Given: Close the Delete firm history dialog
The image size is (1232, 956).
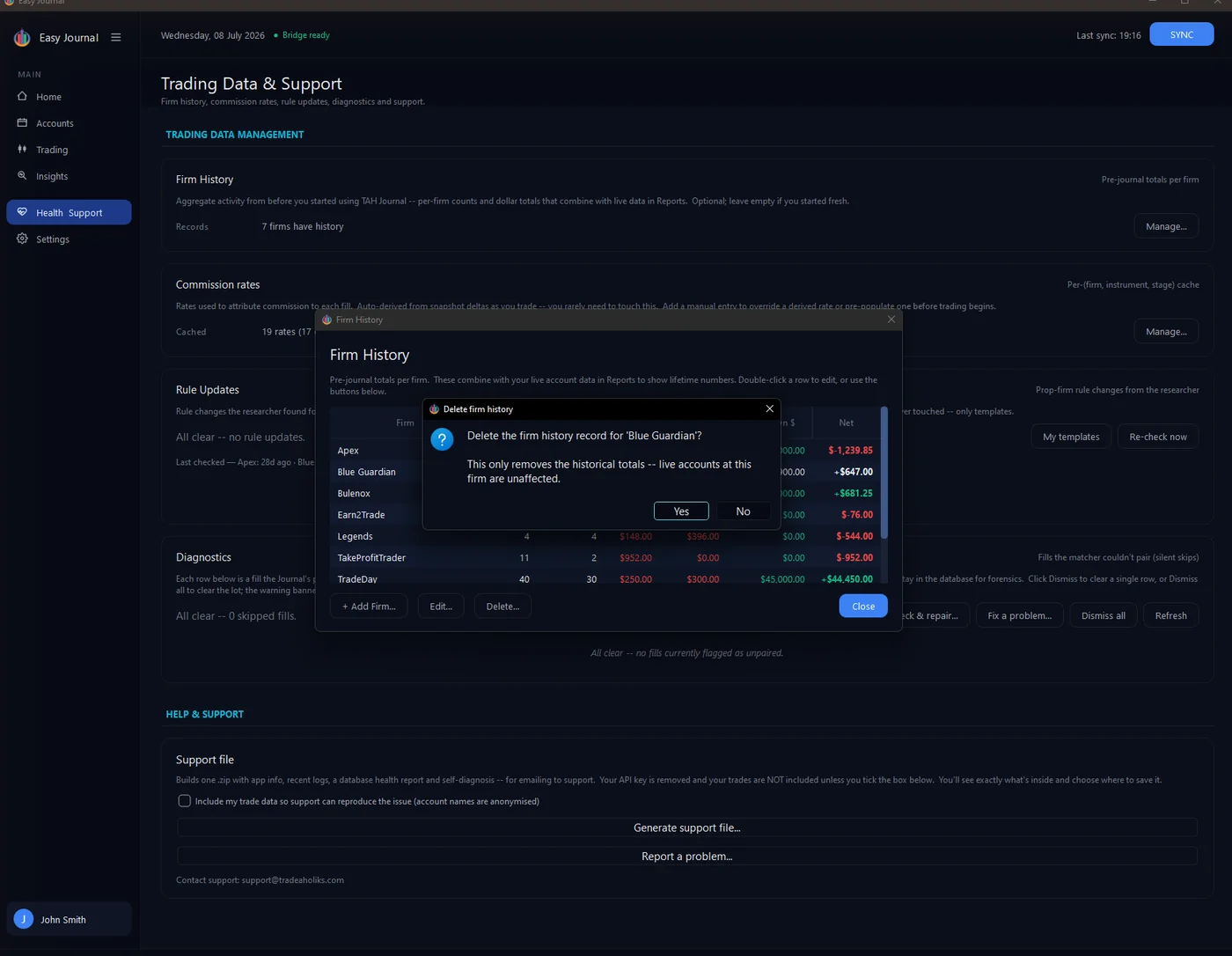Looking at the screenshot, I should pyautogui.click(x=769, y=408).
